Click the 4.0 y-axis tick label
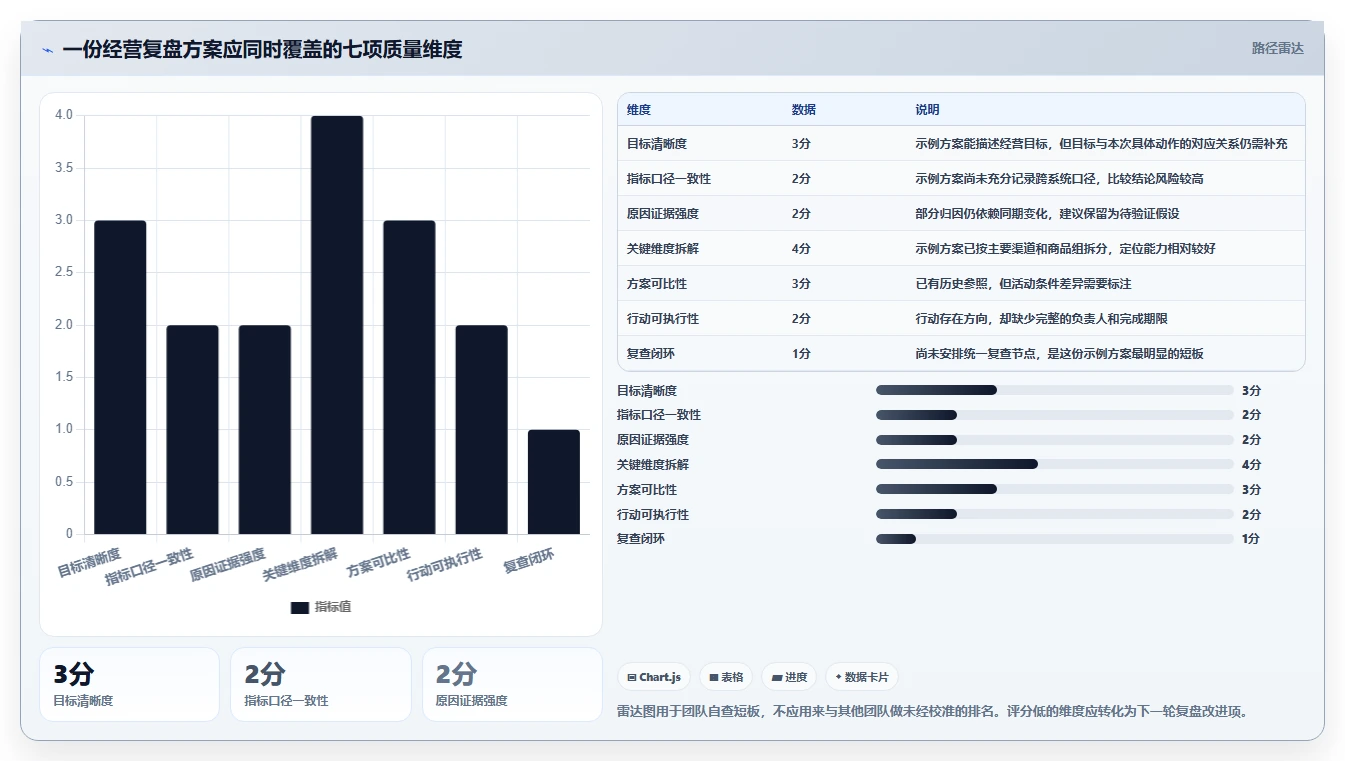The height and width of the screenshot is (761, 1345). coord(64,115)
